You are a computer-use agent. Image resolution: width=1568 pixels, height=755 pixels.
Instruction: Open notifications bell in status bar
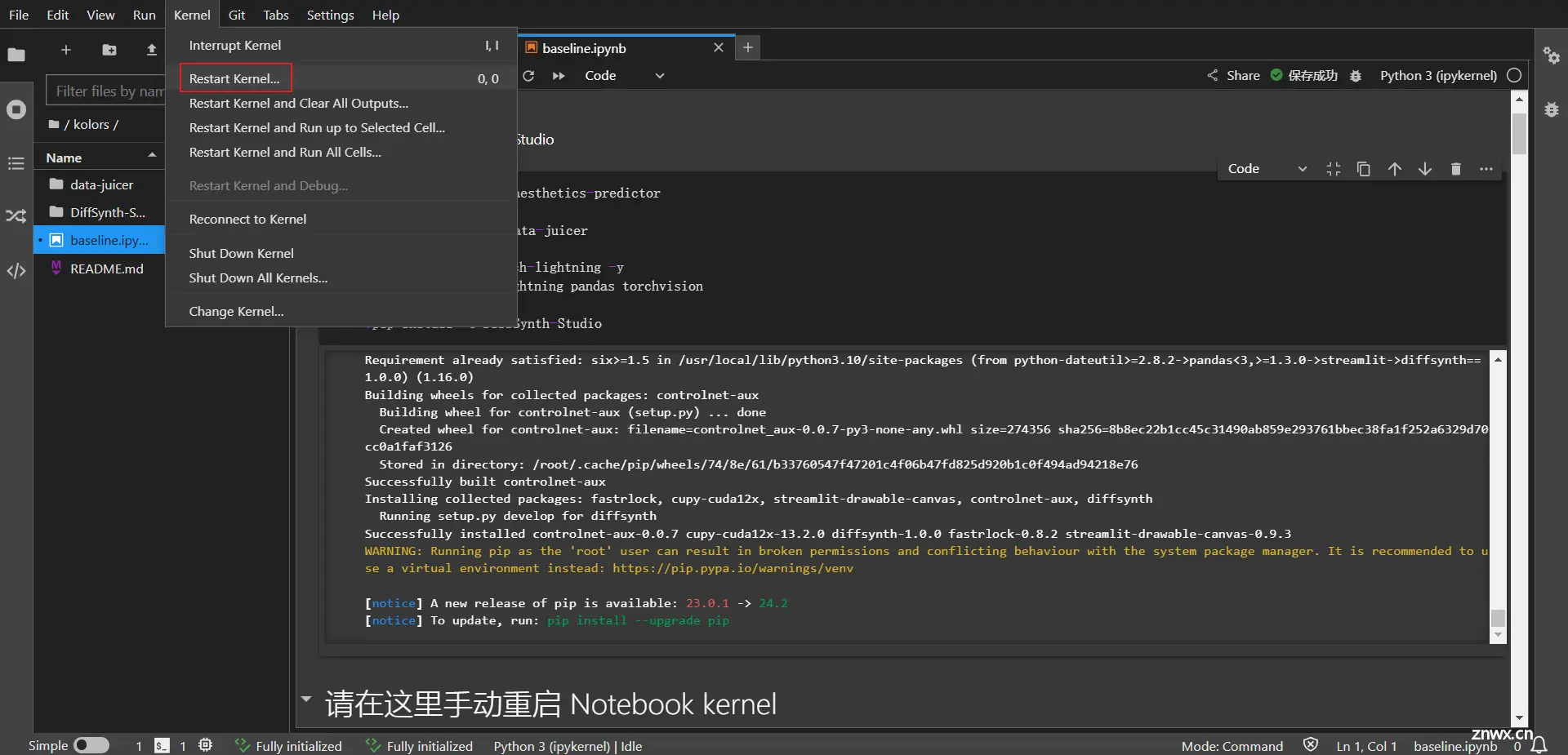pyautogui.click(x=1539, y=745)
